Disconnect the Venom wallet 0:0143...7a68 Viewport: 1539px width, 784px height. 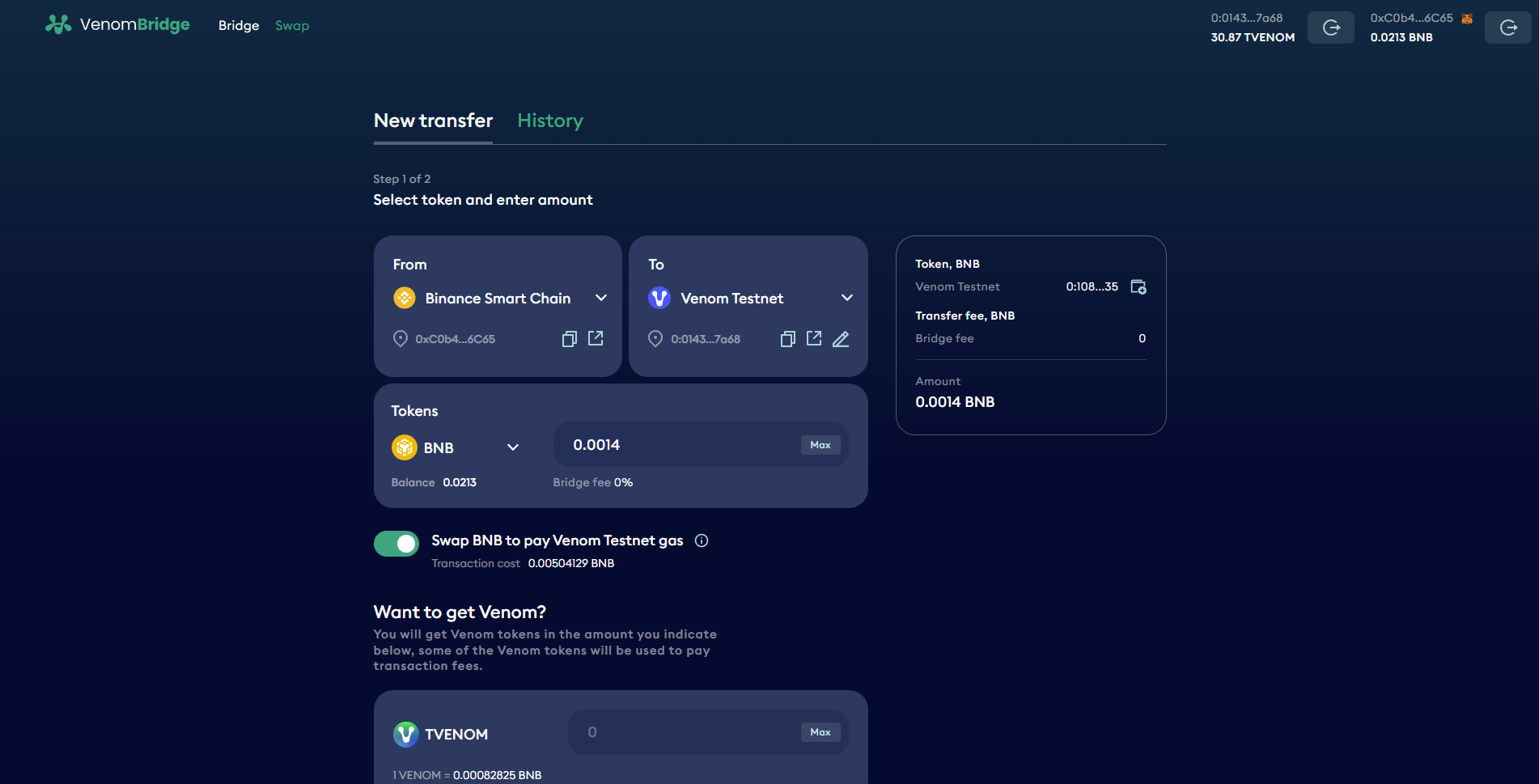pos(1330,28)
